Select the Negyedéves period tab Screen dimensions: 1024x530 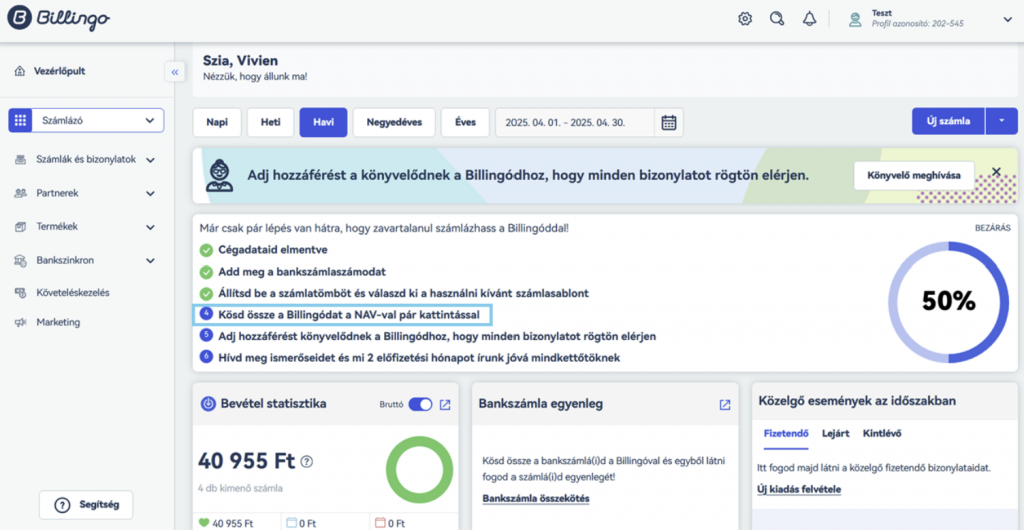tap(394, 122)
